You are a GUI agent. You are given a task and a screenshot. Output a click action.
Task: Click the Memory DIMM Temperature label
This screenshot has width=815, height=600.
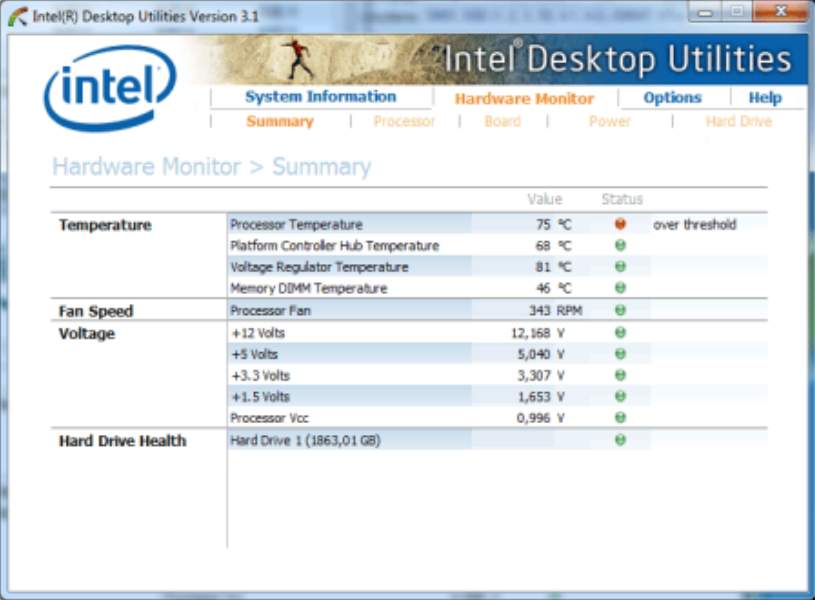click(x=309, y=289)
